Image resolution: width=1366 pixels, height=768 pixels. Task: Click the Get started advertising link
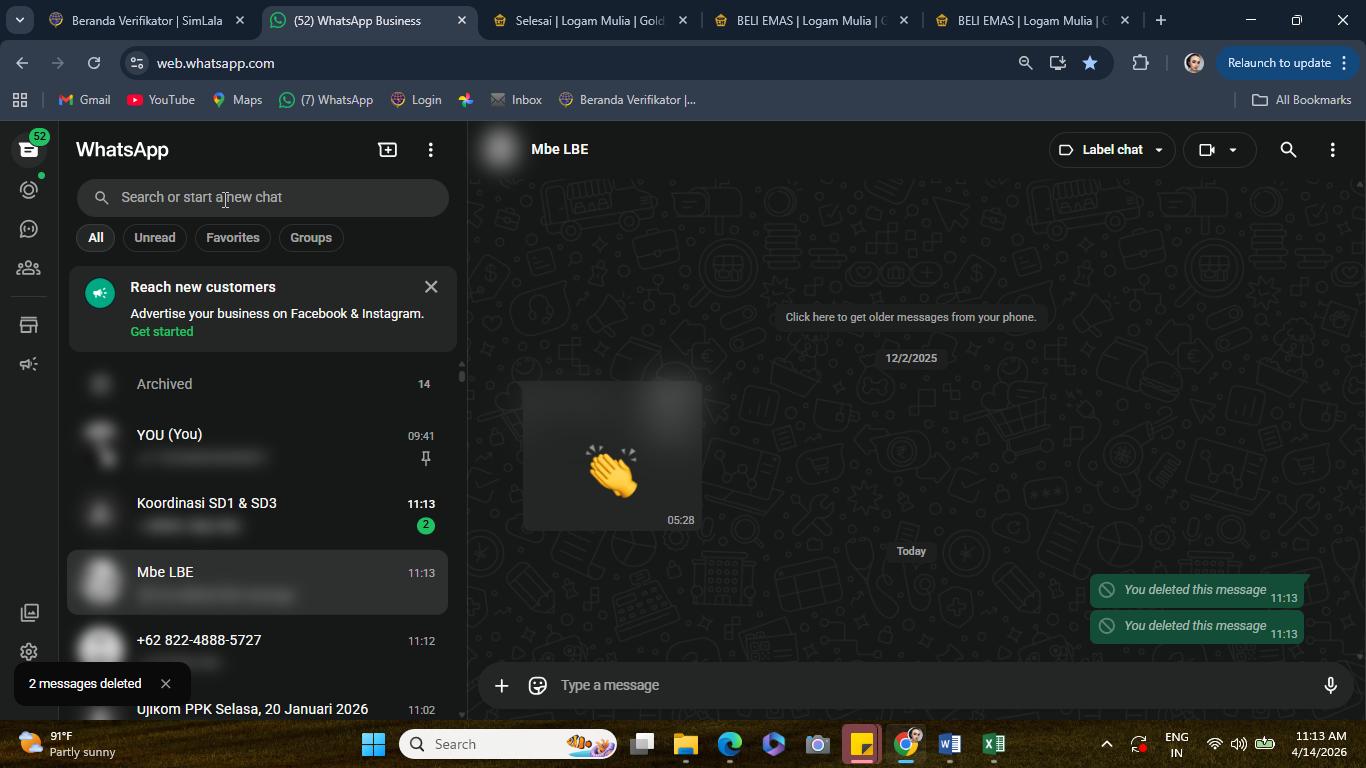tap(162, 332)
